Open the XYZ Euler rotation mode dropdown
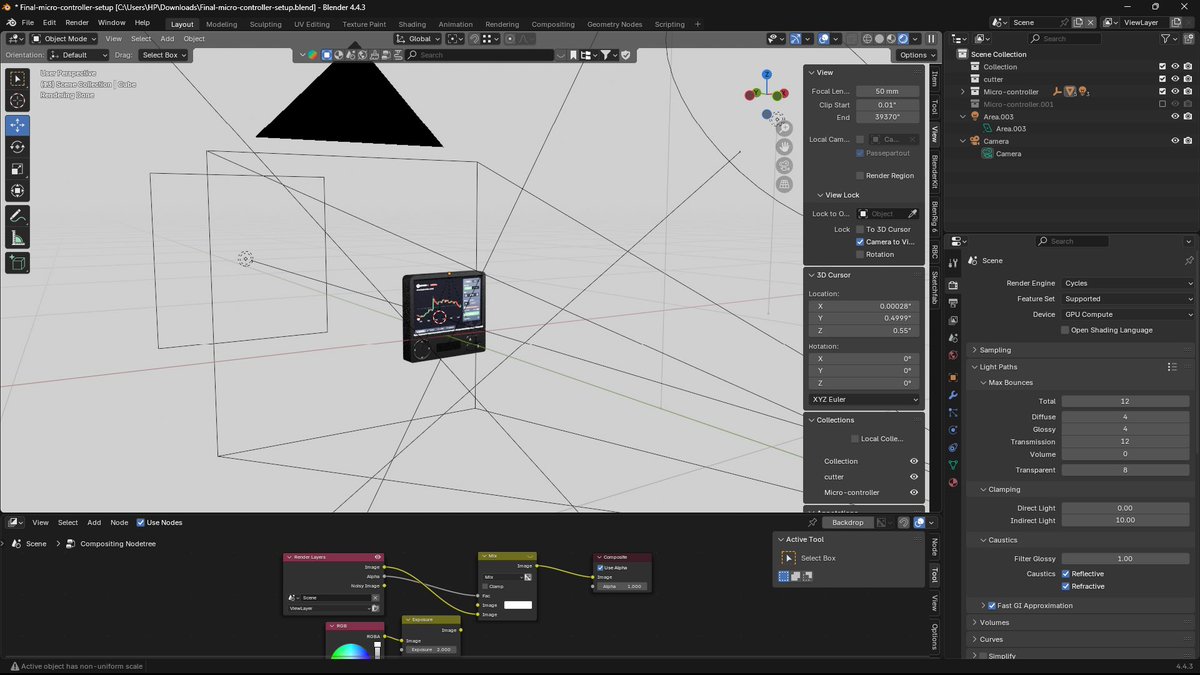The image size is (1200, 675). tap(865, 399)
